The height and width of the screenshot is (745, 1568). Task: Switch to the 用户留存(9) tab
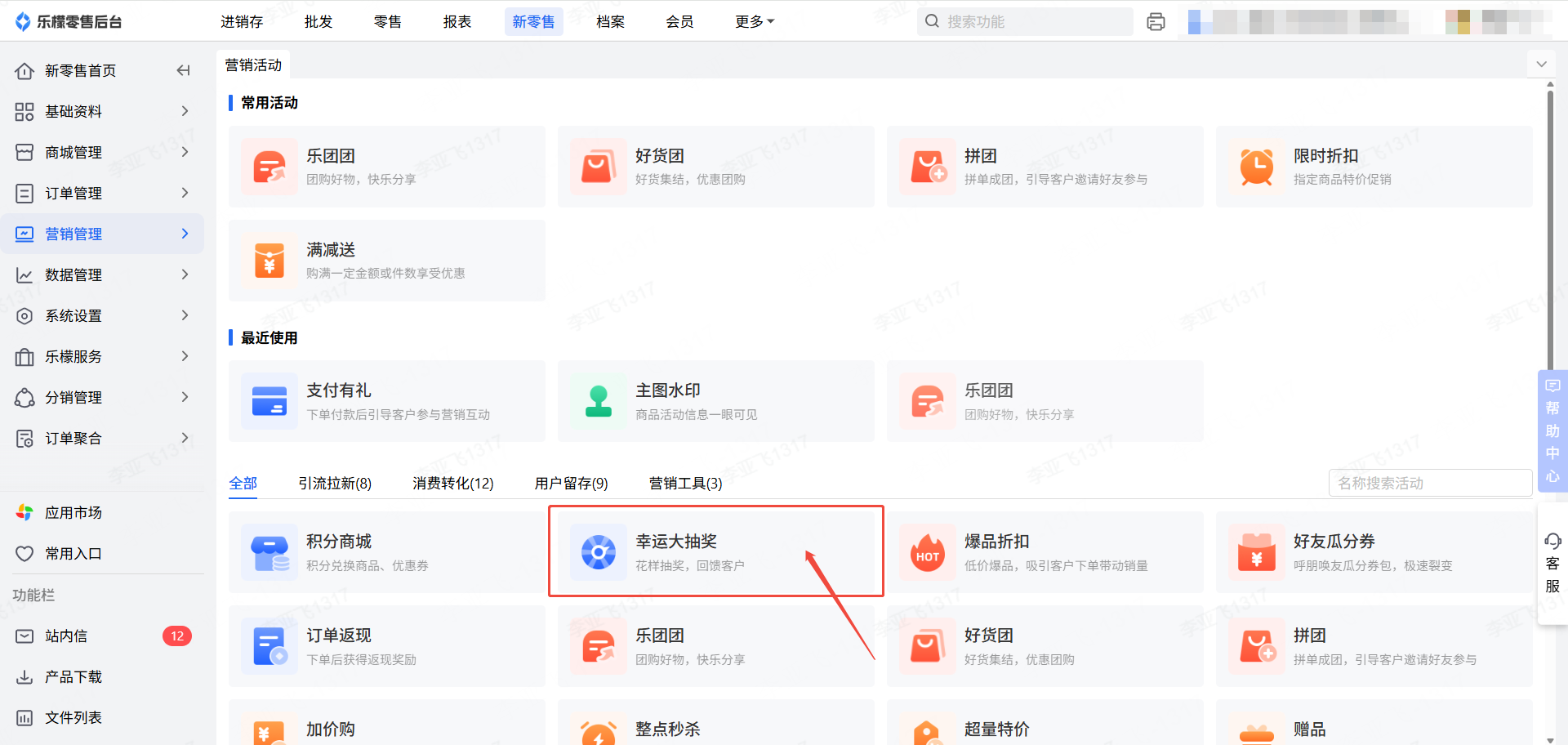coord(572,484)
